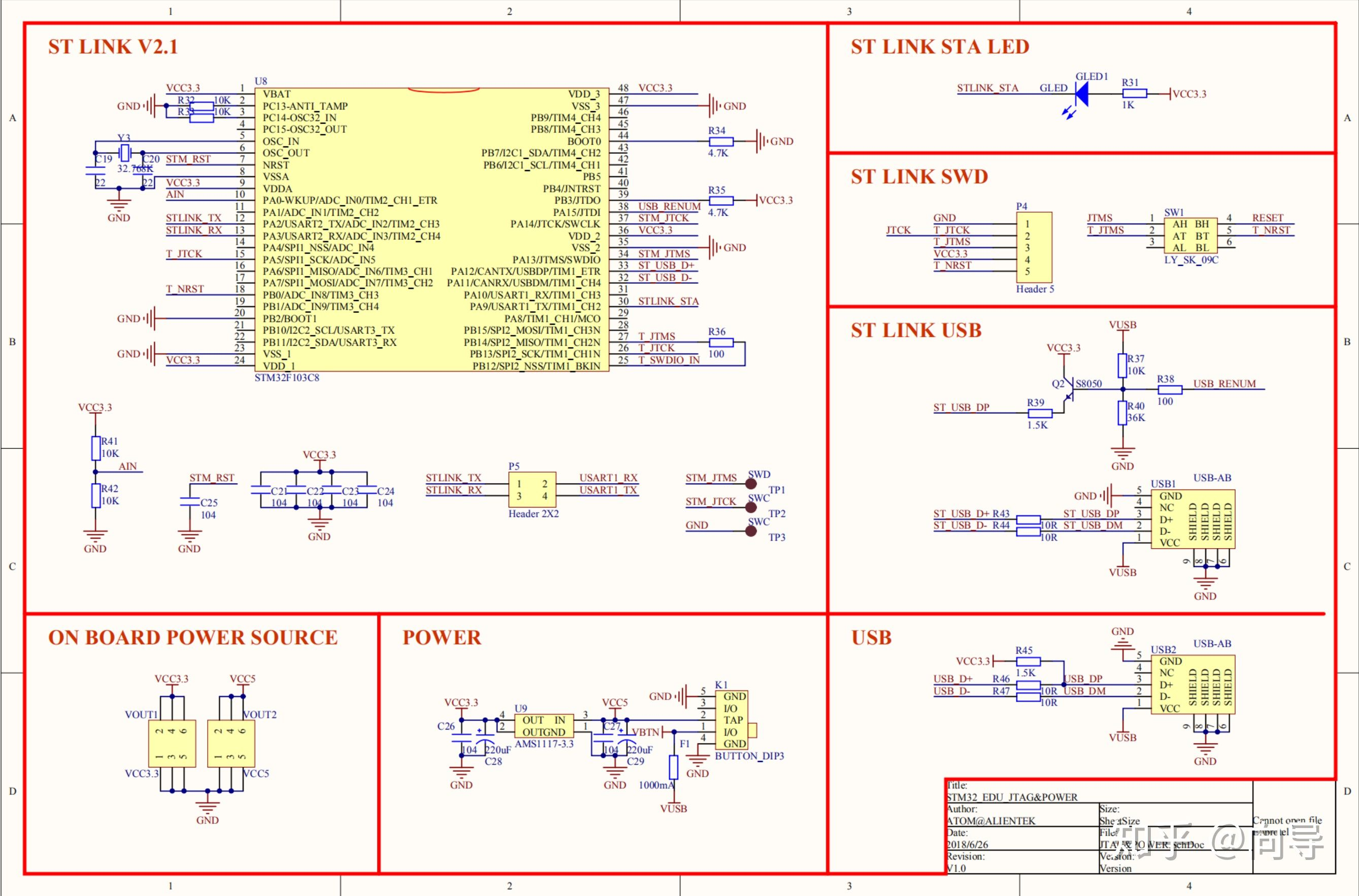The width and height of the screenshot is (1359, 896).
Task: Click the VOUT2 six-pin header block
Action: coord(231,743)
